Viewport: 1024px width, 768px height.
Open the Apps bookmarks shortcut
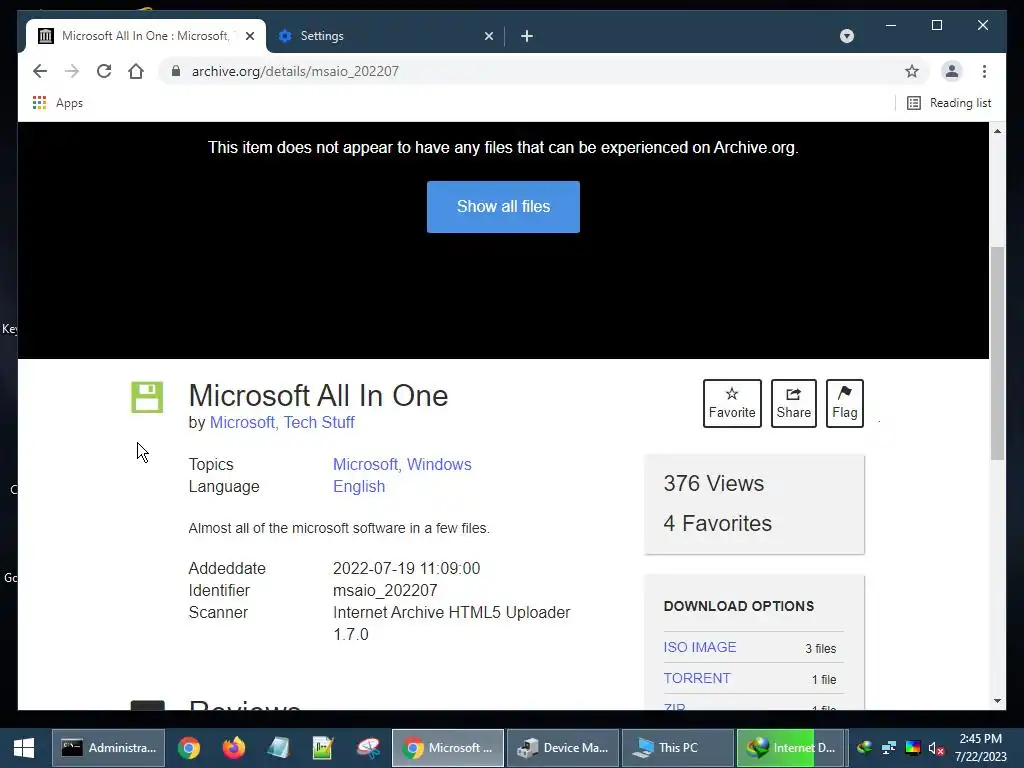[x=57, y=103]
